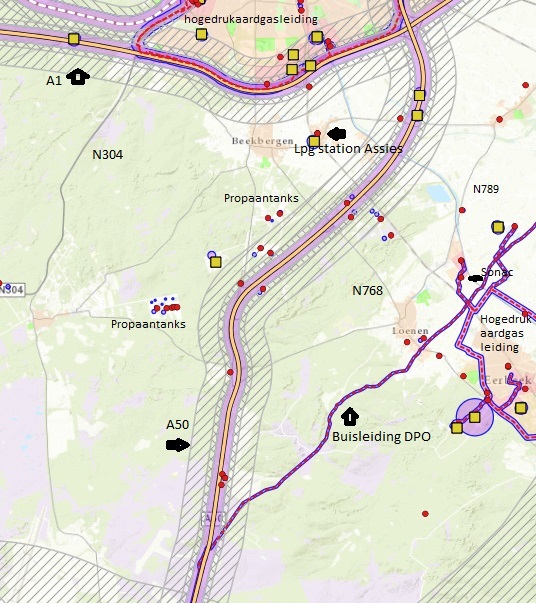Click the yellow square inside the purple circle
This screenshot has height=603, width=536.
[474, 417]
